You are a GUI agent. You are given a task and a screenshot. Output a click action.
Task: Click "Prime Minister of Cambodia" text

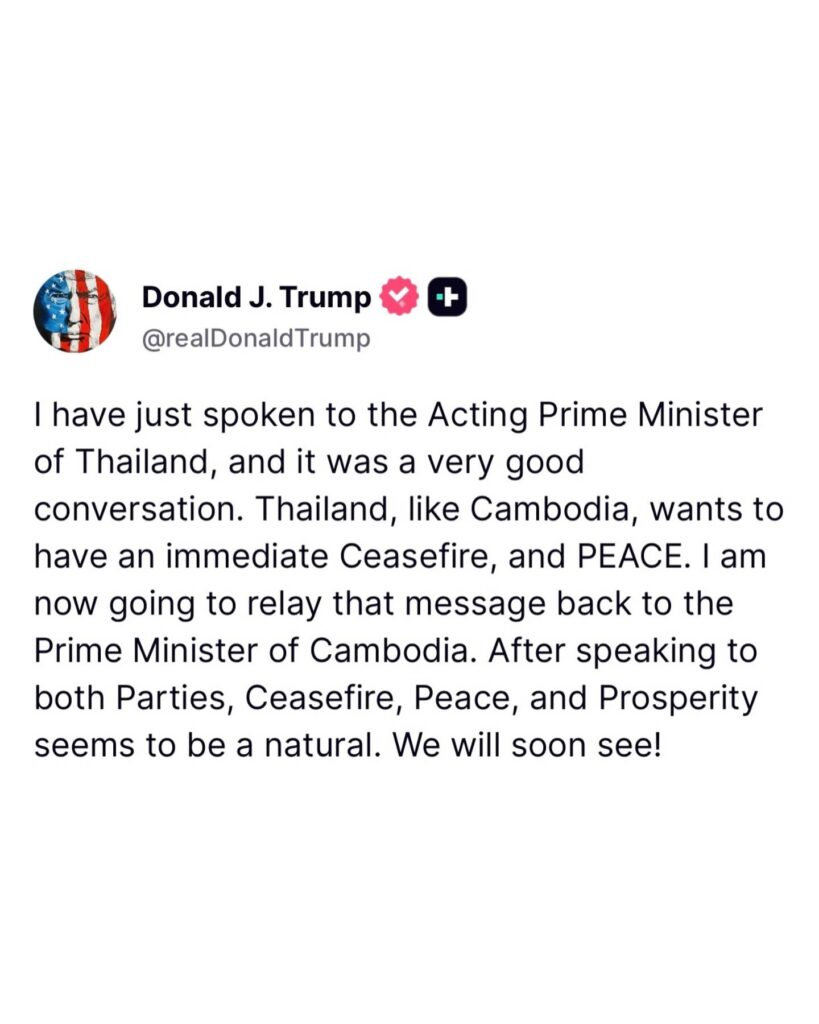[252, 650]
